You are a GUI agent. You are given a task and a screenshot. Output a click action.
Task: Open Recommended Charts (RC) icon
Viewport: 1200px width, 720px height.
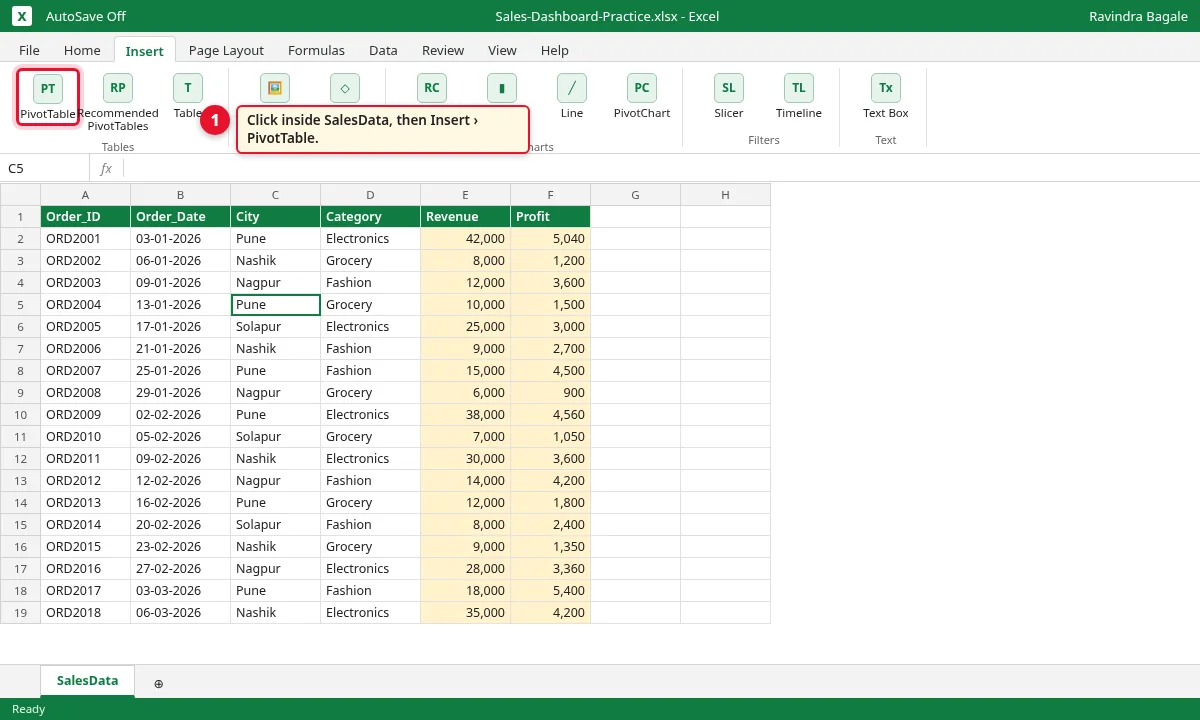[x=432, y=88]
